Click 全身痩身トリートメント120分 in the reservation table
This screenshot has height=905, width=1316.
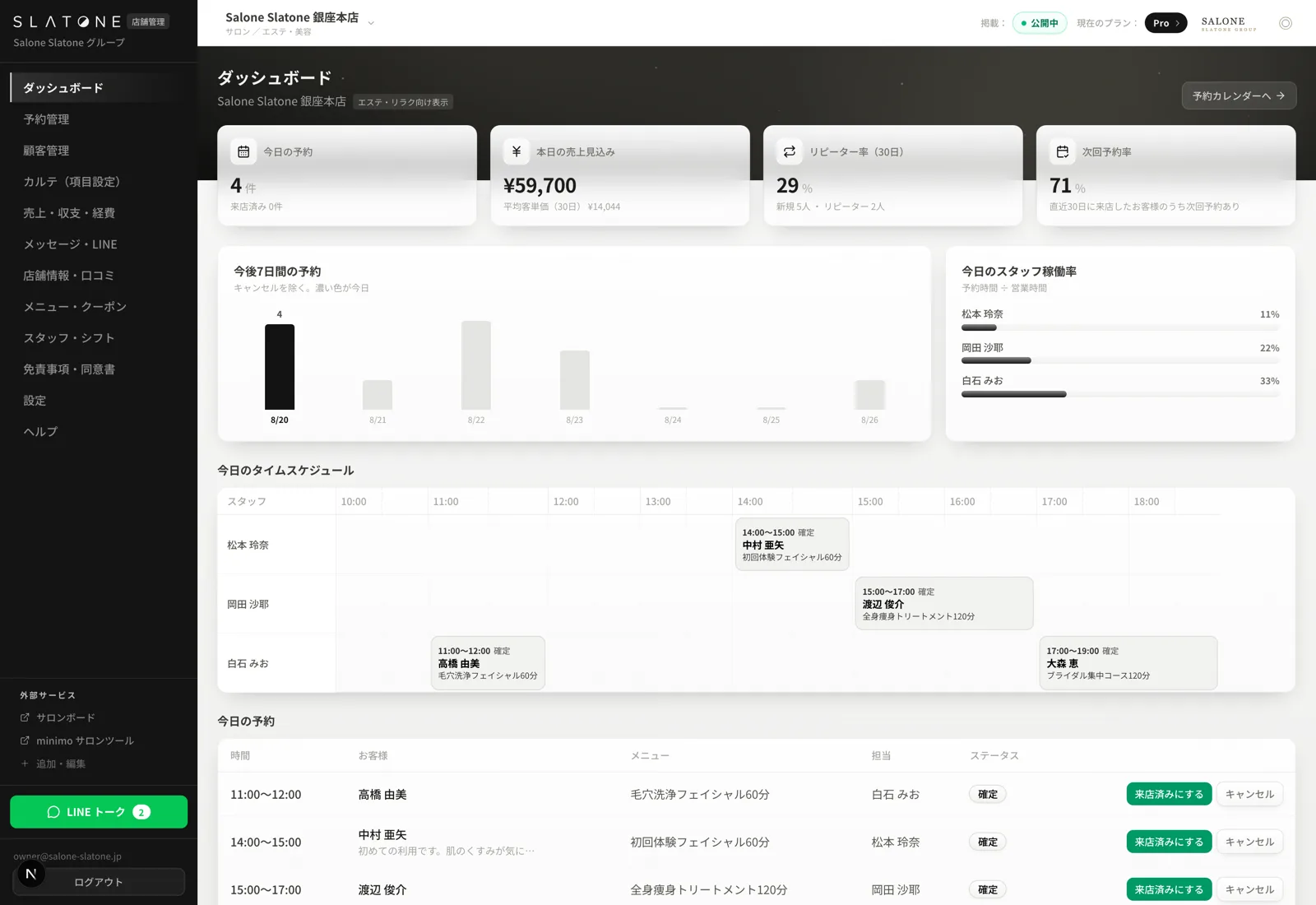709,889
